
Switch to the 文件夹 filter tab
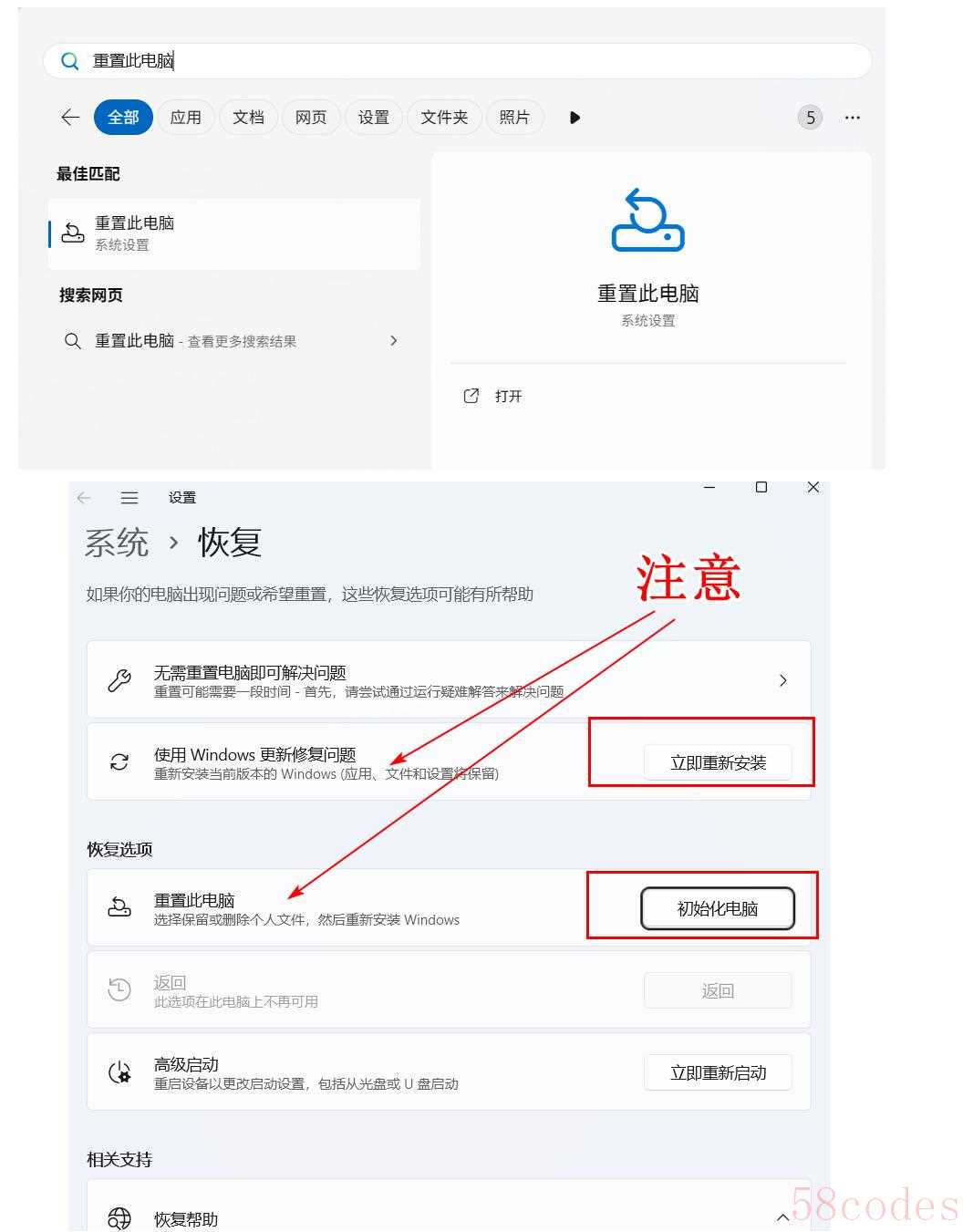tap(444, 118)
